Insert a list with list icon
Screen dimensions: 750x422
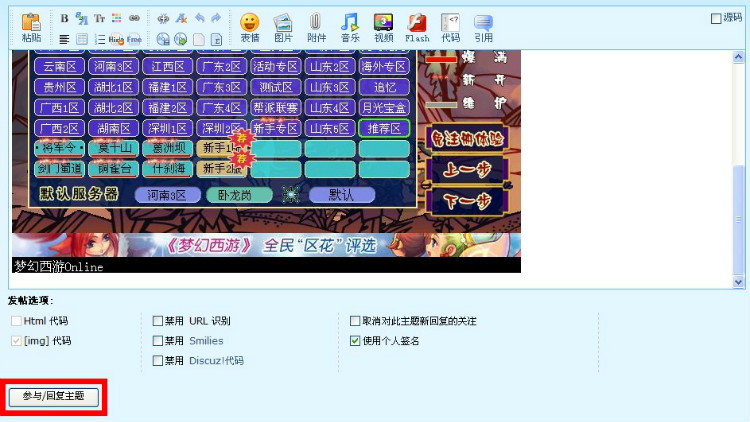(99, 39)
